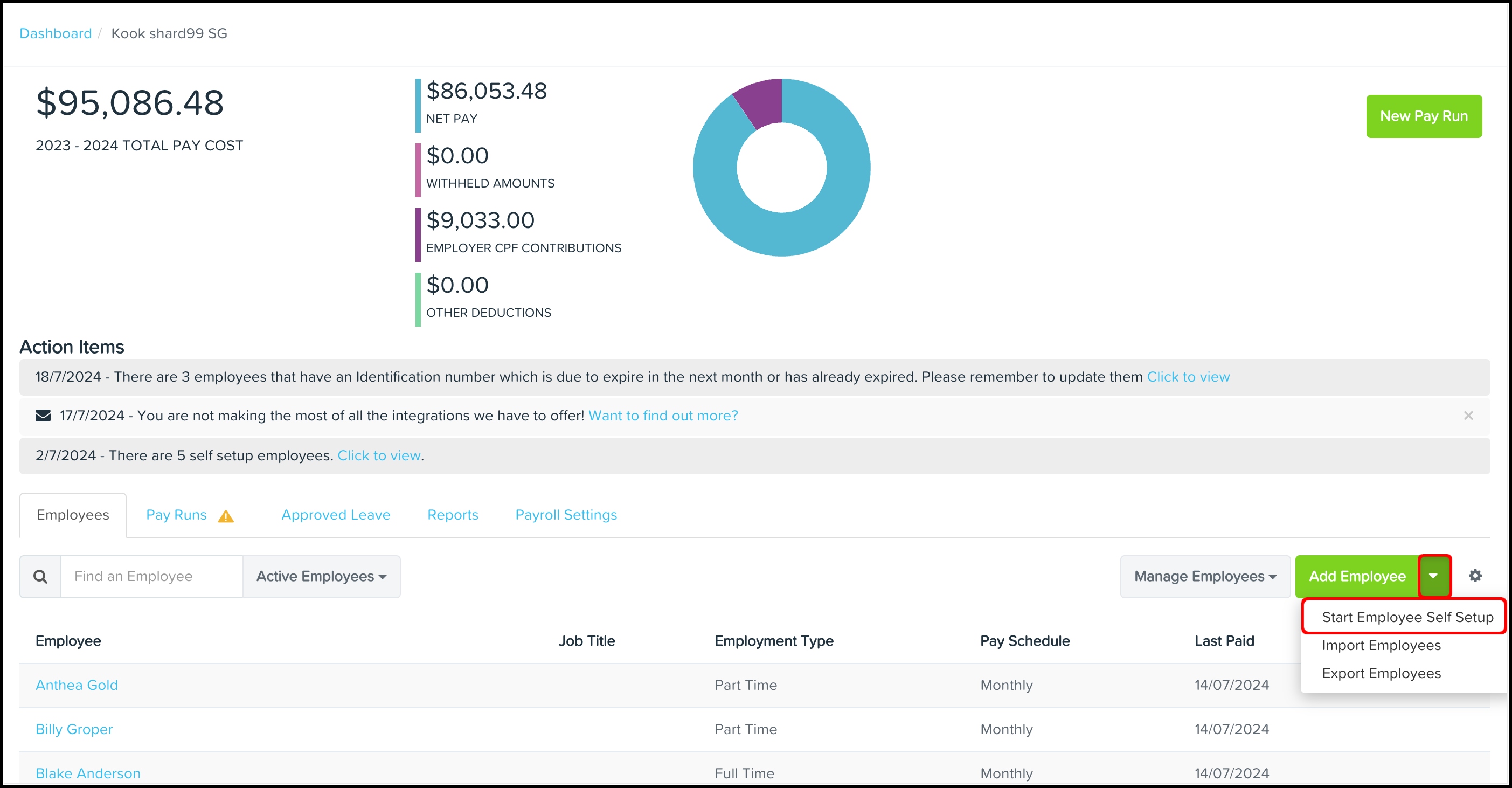Screen dimensions: 1512x788
Task: Open the Payroll Settings tab
Action: 566,514
